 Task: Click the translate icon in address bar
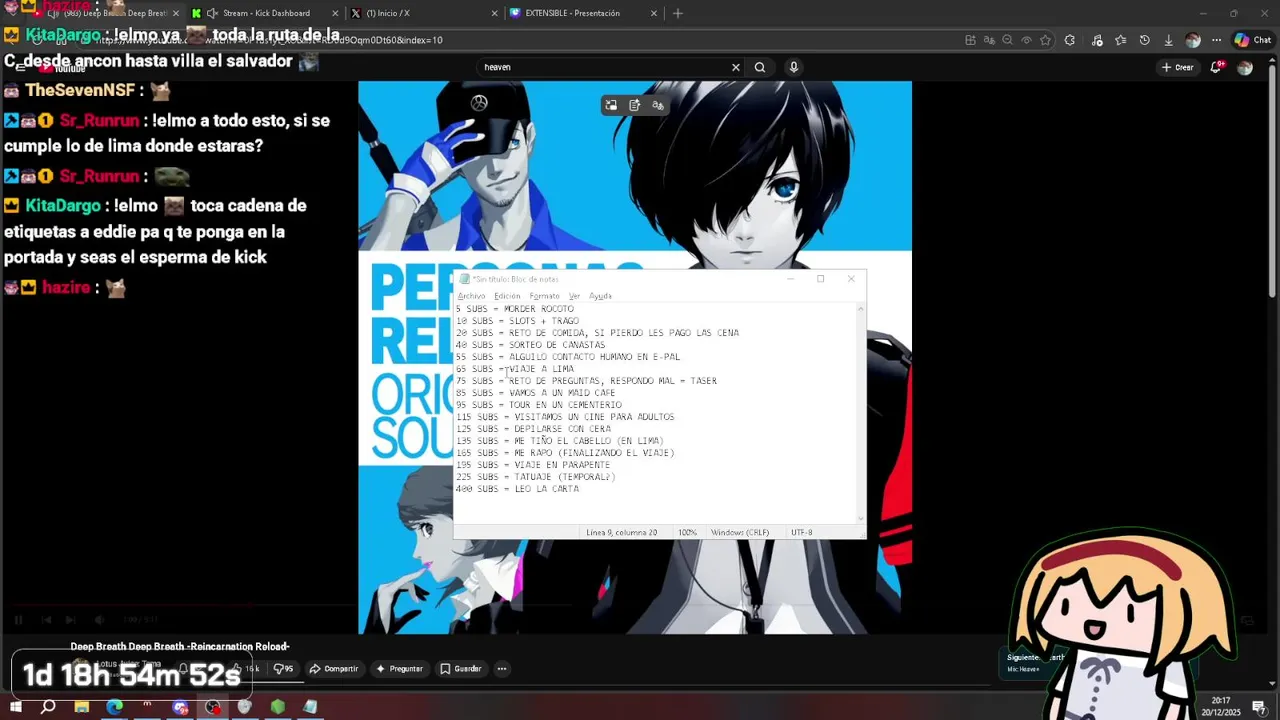point(989,40)
